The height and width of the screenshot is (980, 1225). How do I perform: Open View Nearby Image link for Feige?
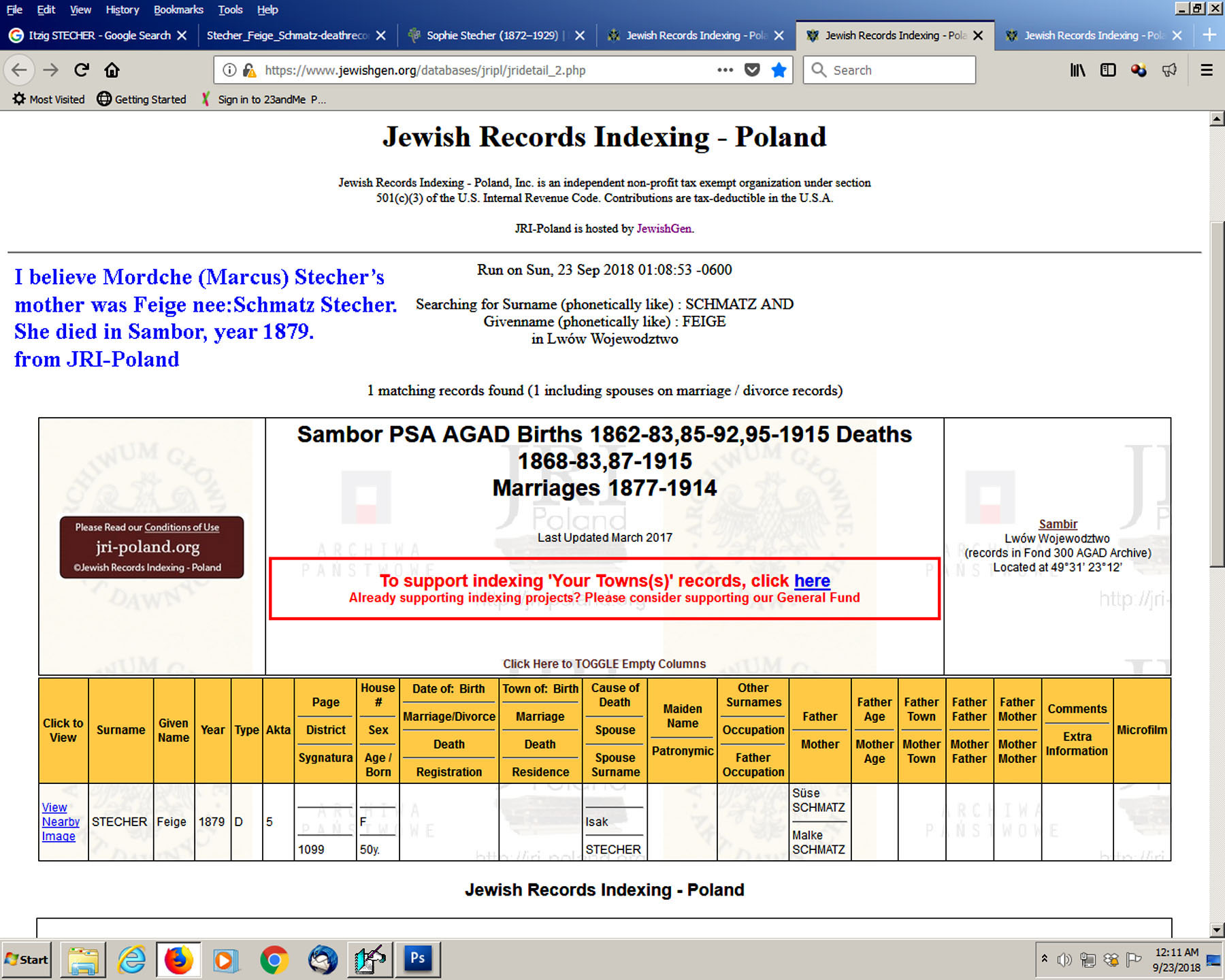(x=61, y=821)
